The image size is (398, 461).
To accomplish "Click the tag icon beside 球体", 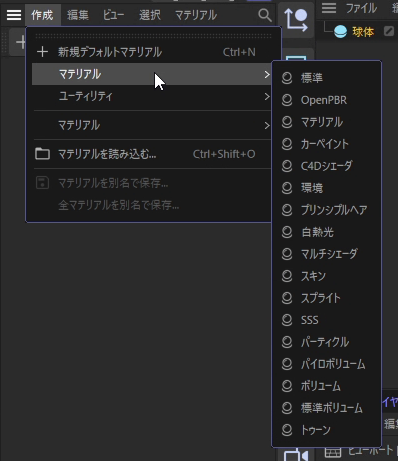I will [389, 31].
